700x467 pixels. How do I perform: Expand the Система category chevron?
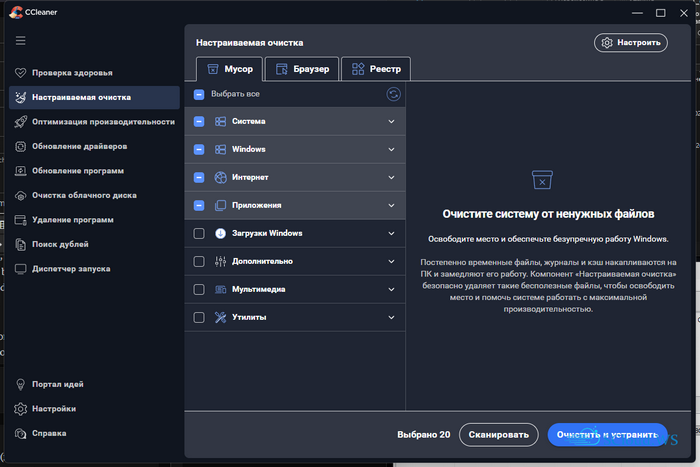392,122
